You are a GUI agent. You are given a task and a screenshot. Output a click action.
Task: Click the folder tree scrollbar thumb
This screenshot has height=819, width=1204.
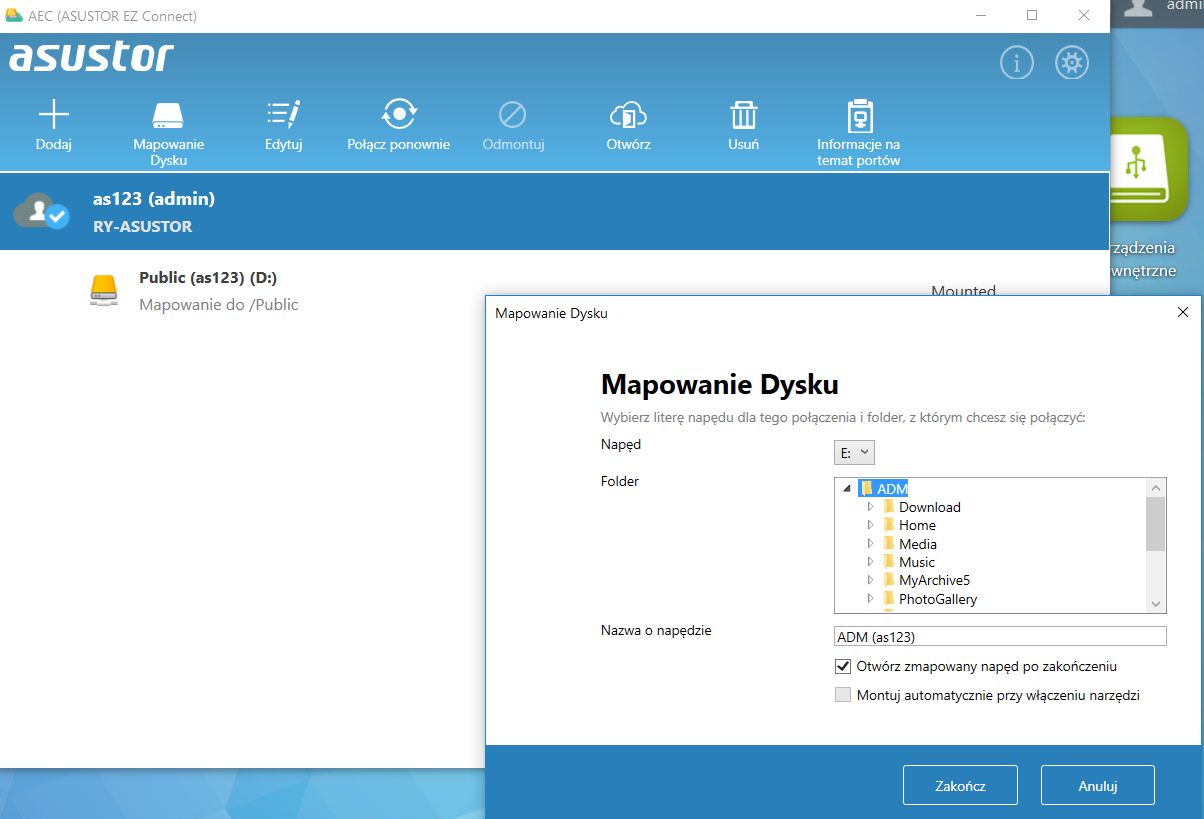[x=1156, y=524]
